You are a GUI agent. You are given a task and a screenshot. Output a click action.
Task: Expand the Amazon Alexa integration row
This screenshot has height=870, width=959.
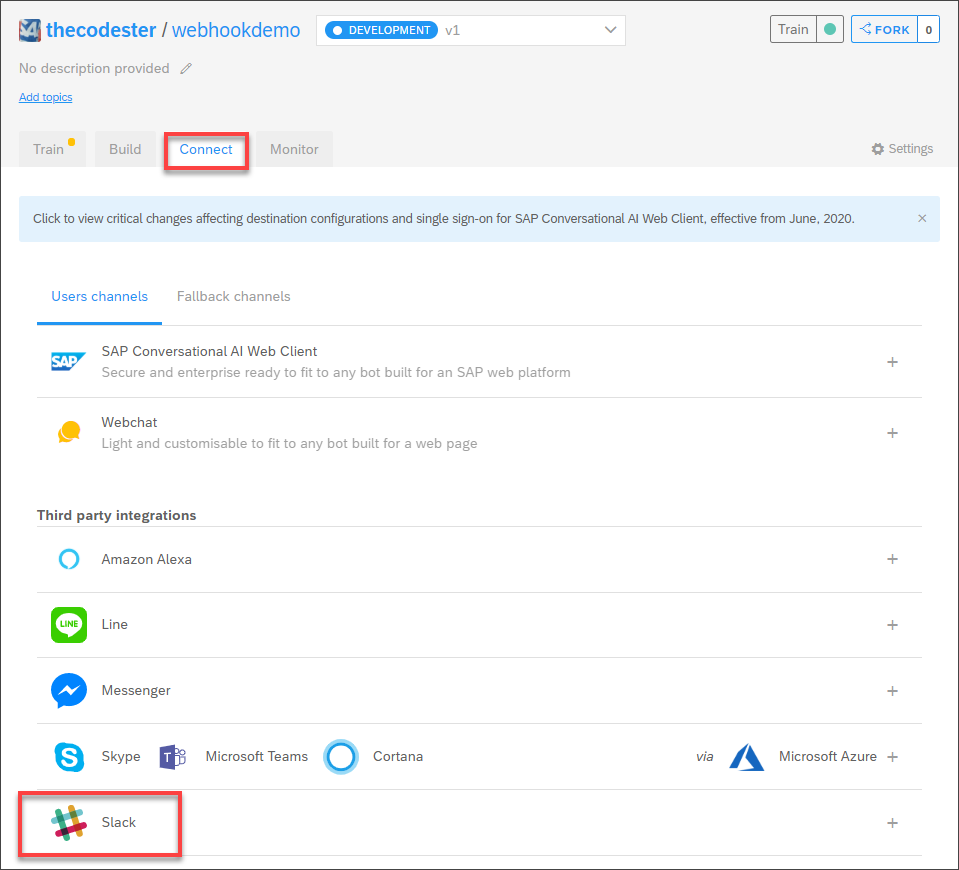point(892,559)
